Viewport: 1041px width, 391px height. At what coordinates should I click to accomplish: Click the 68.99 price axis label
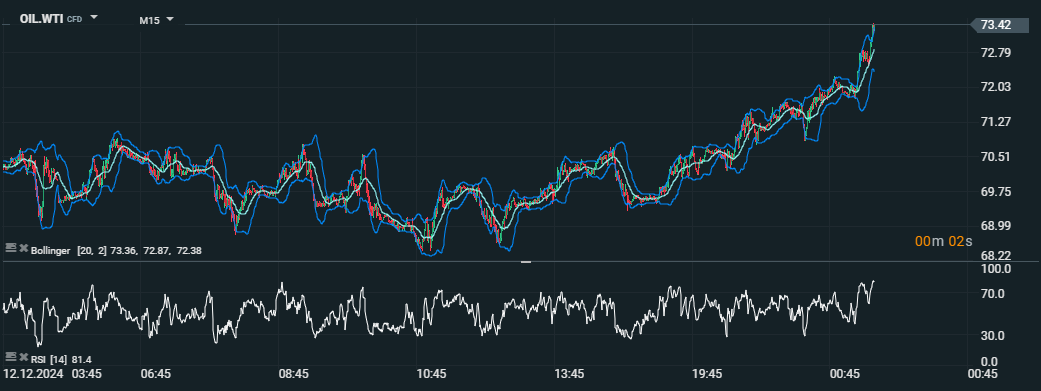click(995, 226)
